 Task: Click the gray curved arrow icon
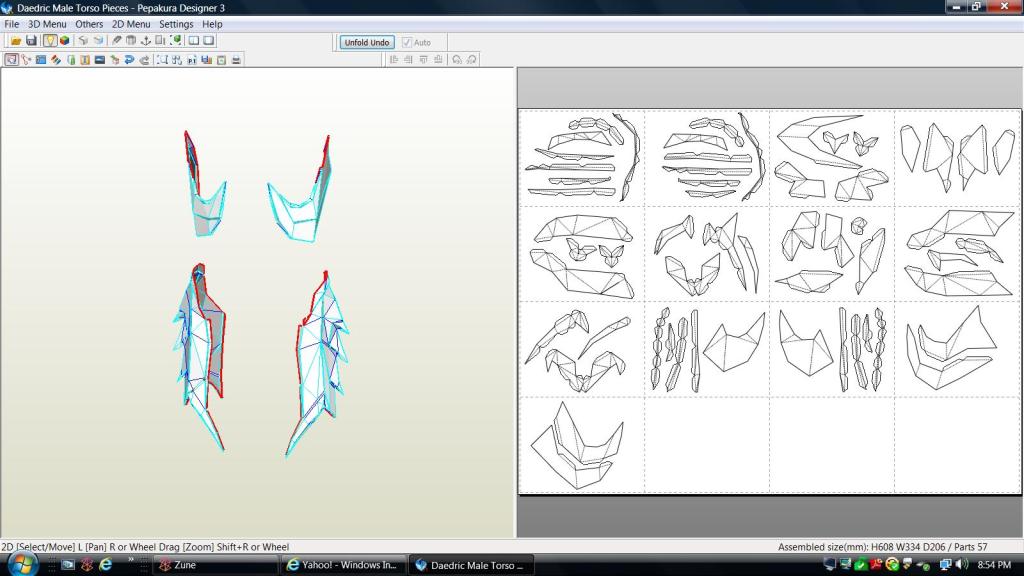pyautogui.click(x=144, y=59)
